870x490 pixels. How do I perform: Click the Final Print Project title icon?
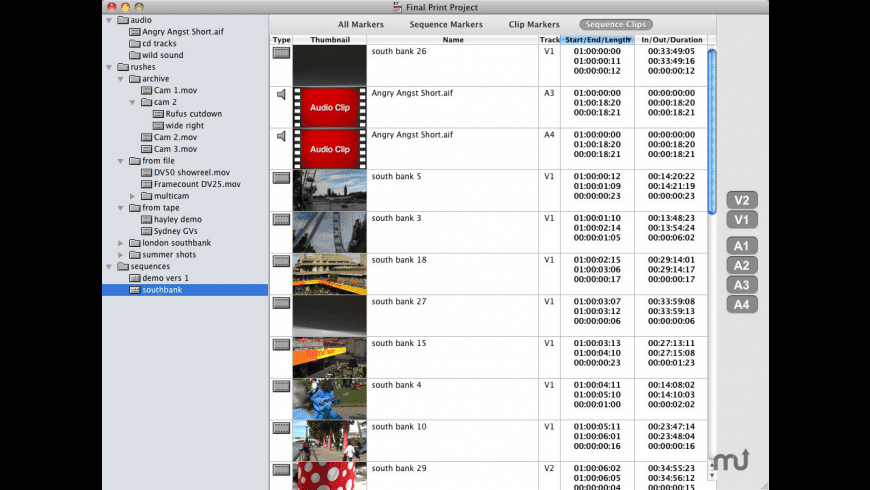[397, 7]
